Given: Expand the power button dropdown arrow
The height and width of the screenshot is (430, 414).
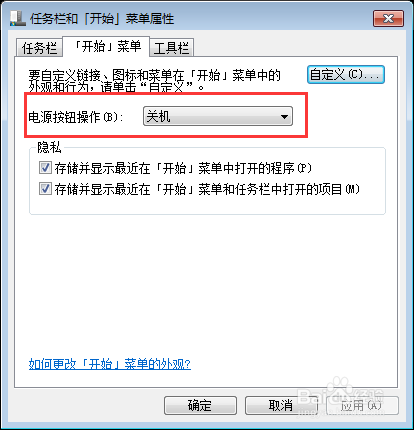Looking at the screenshot, I should [x=284, y=117].
